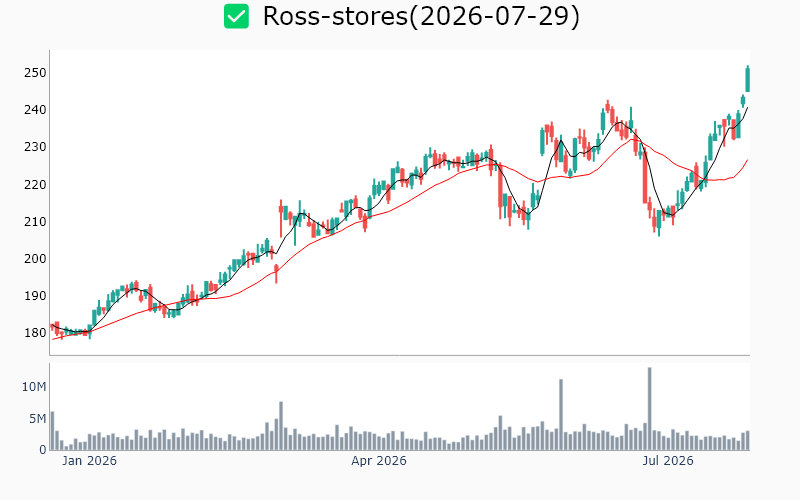Click the 0 volume axis label
800x500 pixels.
click(43, 450)
